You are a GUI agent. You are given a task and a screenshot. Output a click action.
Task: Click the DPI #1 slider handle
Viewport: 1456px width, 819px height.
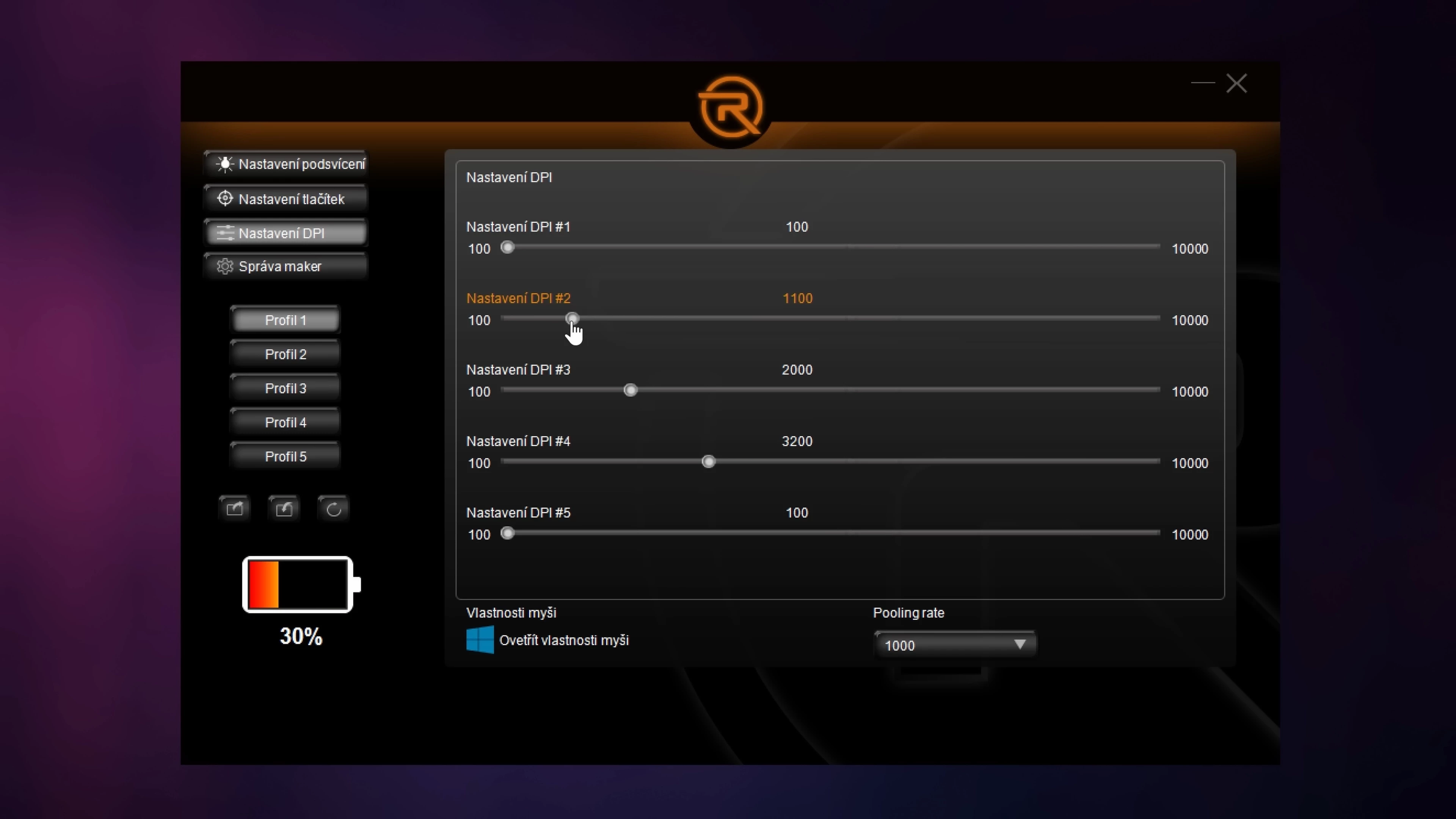click(x=508, y=248)
